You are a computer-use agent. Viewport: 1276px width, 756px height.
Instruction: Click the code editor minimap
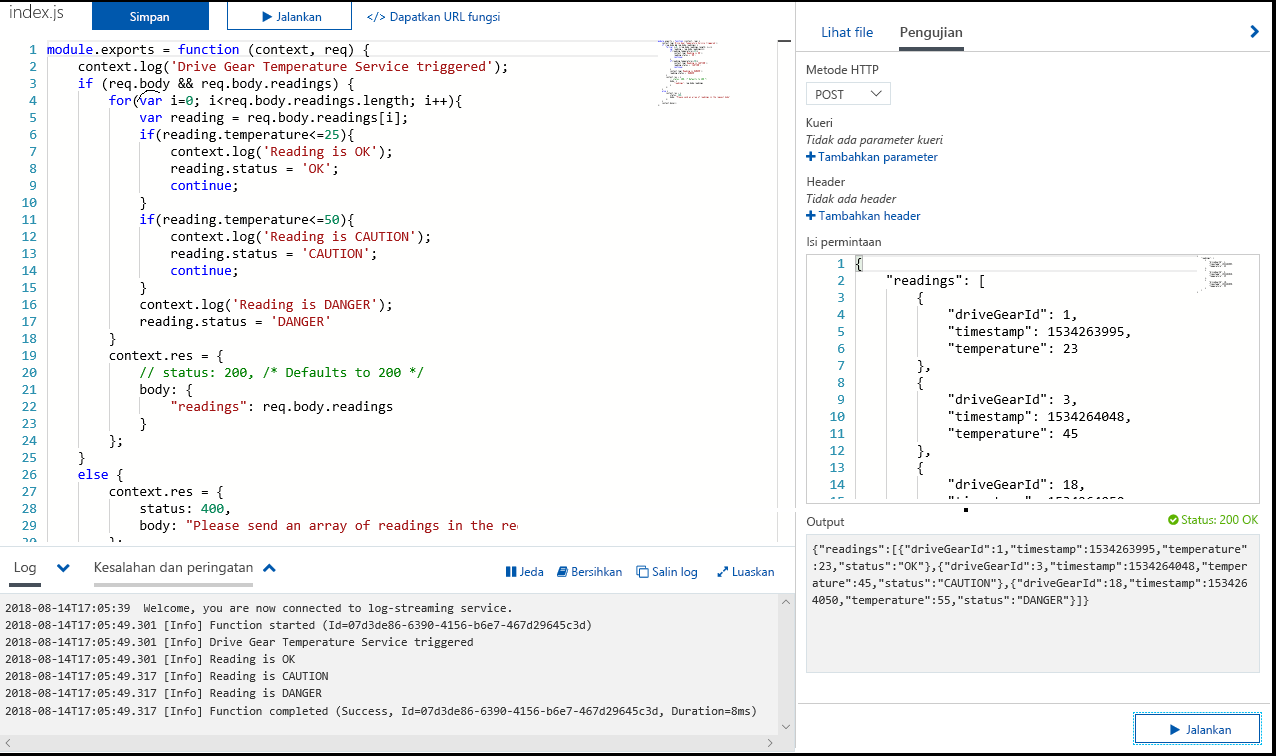pyautogui.click(x=693, y=72)
